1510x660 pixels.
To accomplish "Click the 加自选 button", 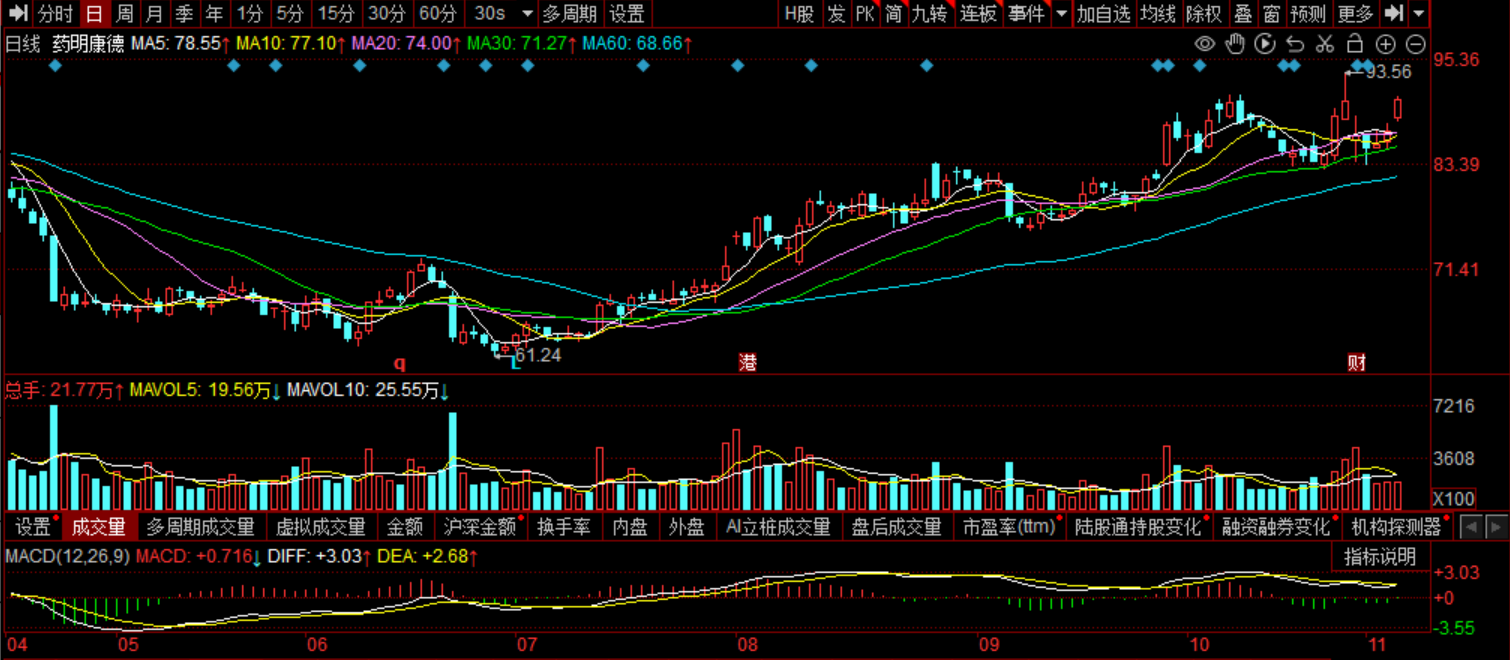I will [x=1103, y=14].
